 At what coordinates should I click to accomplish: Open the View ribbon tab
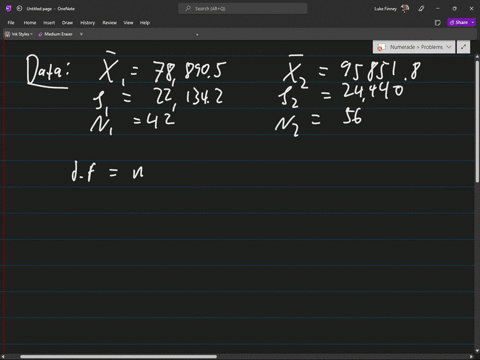click(x=128, y=23)
